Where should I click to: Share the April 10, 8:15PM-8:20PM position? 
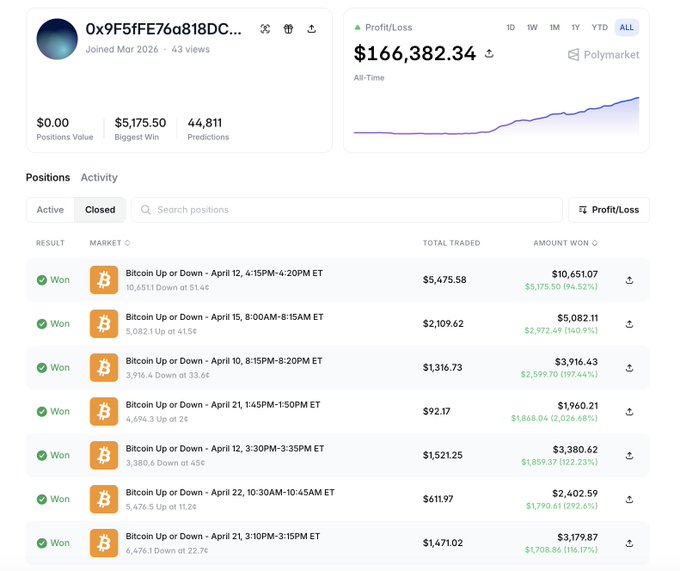630,368
